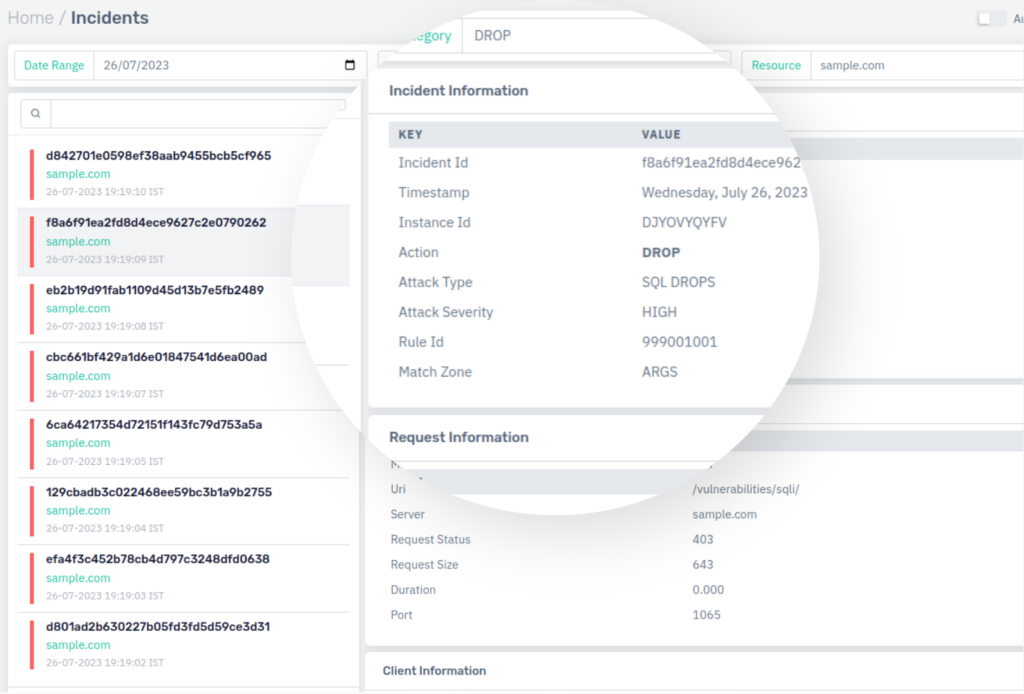Toggle the Auto switch at top right
The width and height of the screenshot is (1024, 694).
tap(992, 18)
